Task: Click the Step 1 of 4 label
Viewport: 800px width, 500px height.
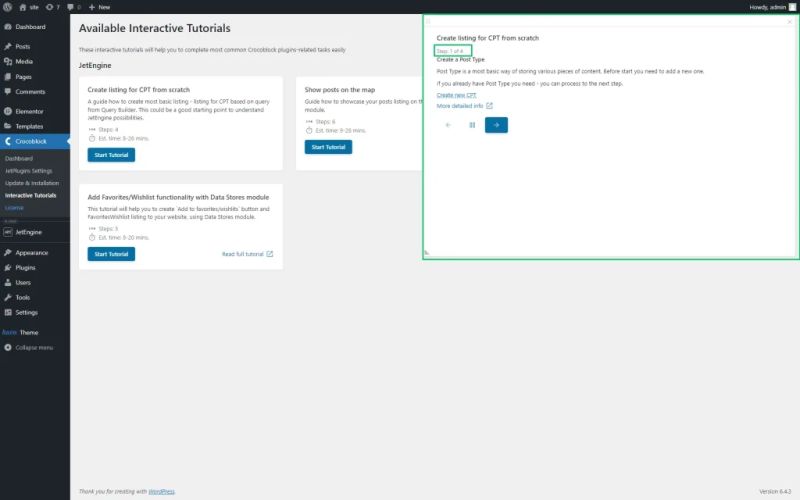Action: (450, 51)
